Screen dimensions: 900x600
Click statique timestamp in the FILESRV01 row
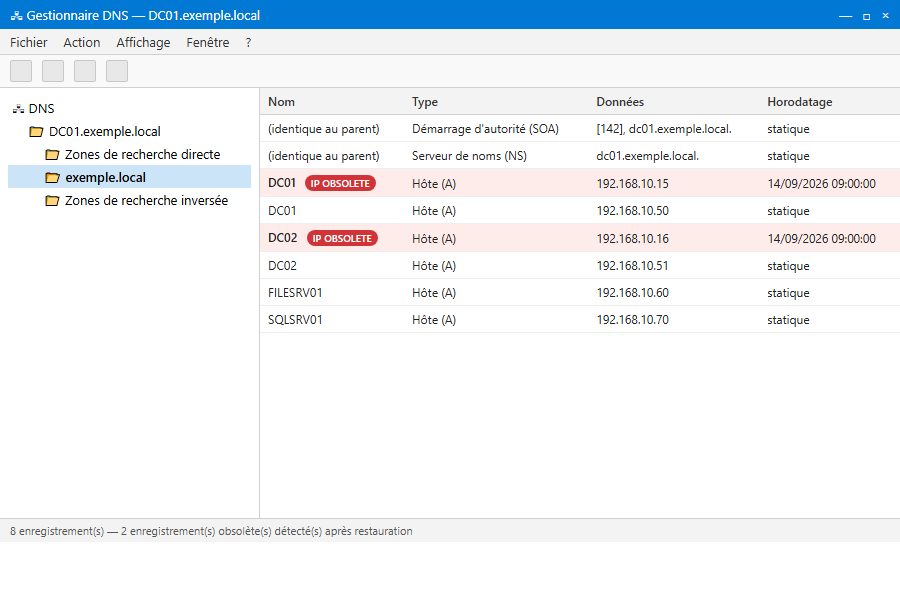tap(788, 293)
